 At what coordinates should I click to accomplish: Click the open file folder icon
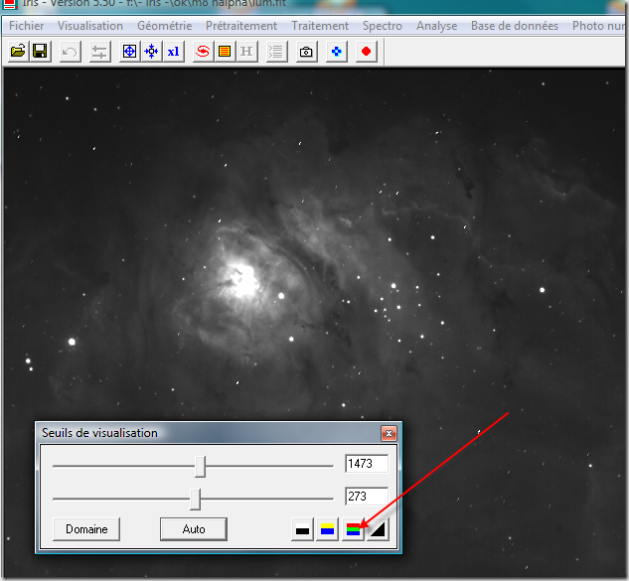pos(18,51)
